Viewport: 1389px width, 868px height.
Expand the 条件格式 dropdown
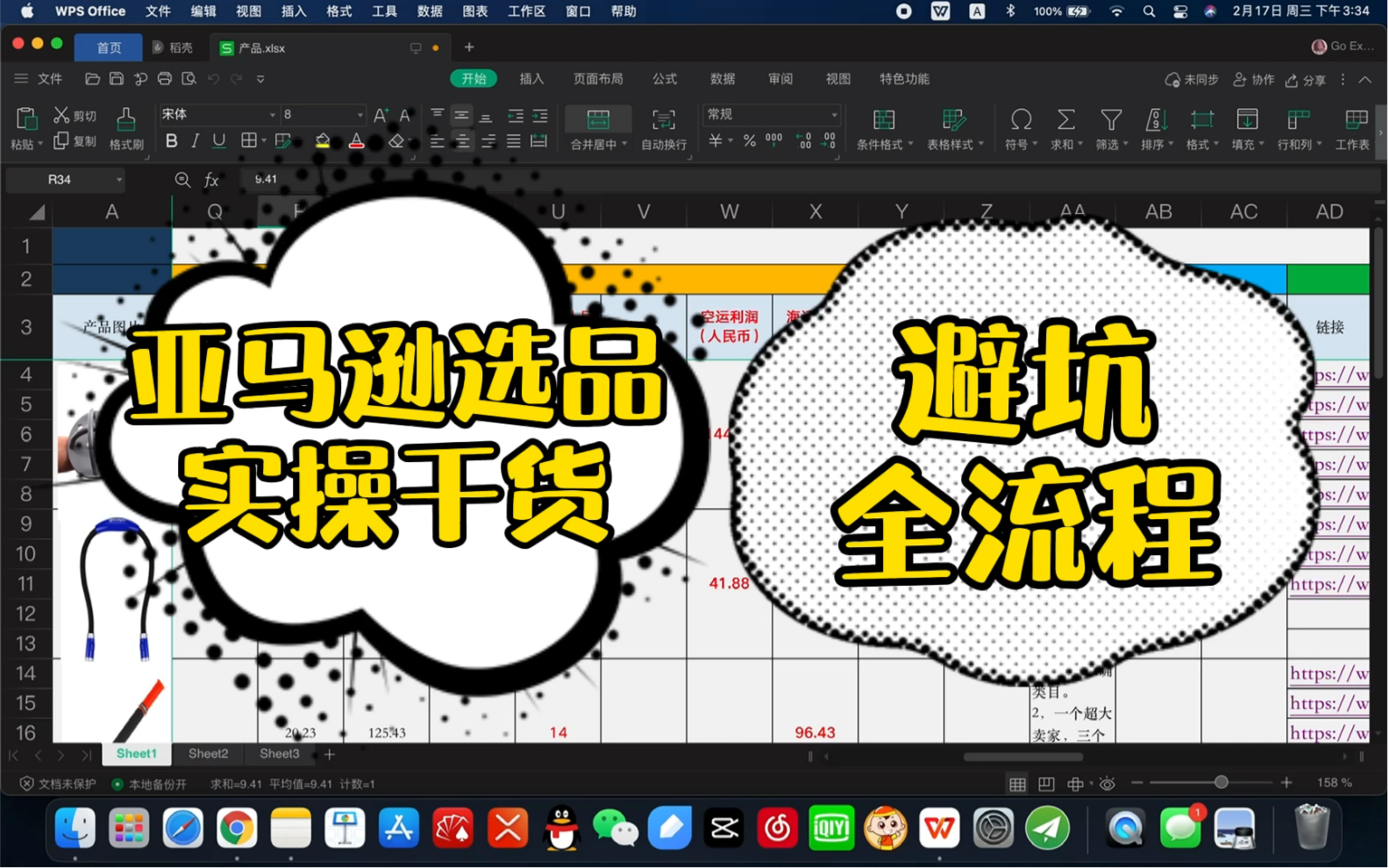pyautogui.click(x=910, y=144)
